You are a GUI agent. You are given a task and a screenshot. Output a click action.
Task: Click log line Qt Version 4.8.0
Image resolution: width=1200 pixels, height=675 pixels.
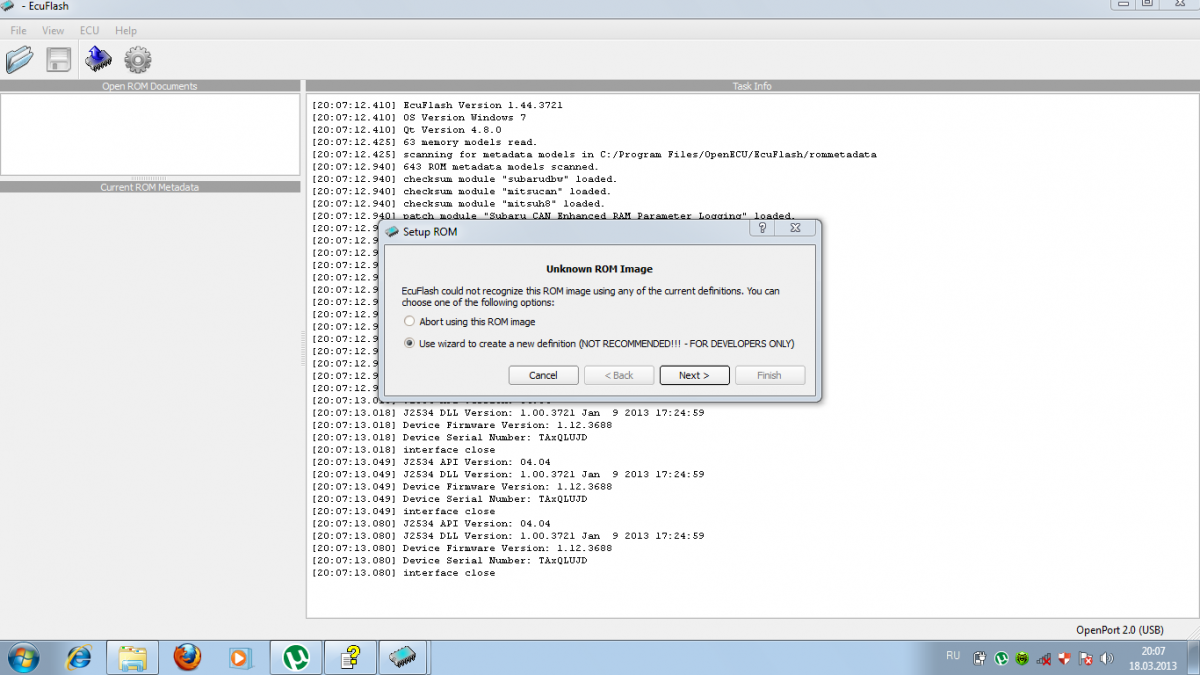coord(406,130)
